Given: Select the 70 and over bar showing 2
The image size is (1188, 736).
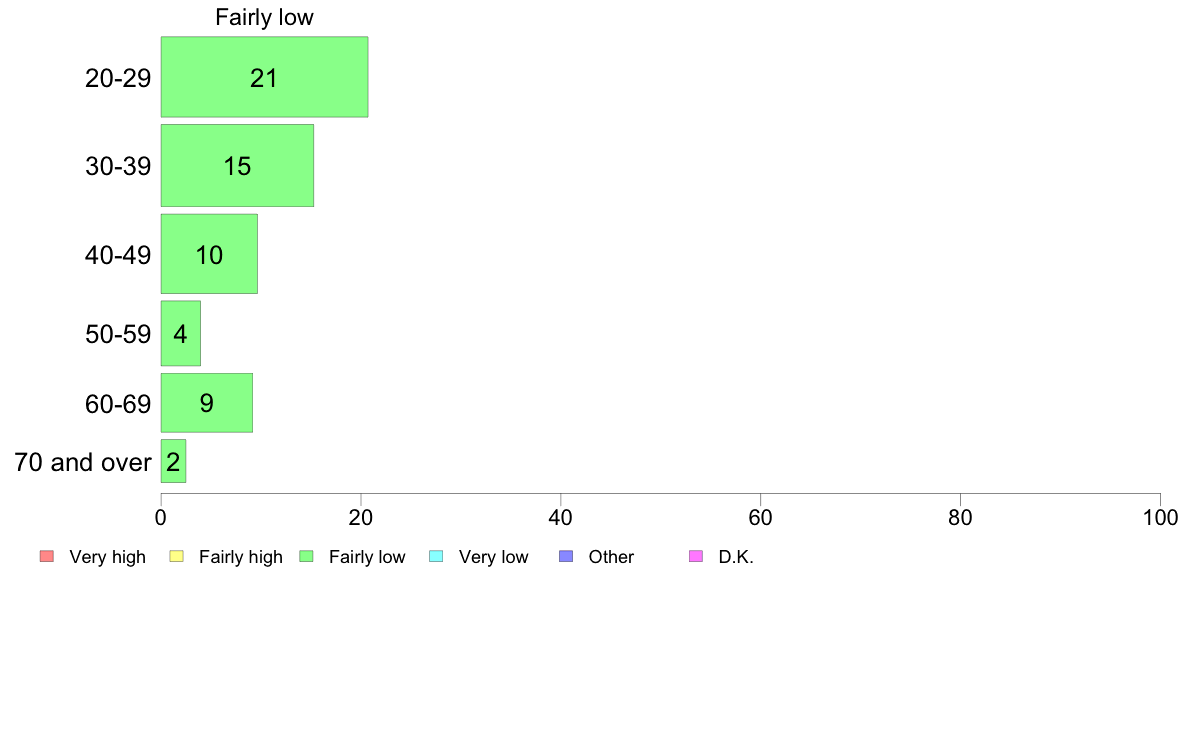Looking at the screenshot, I should tap(174, 461).
